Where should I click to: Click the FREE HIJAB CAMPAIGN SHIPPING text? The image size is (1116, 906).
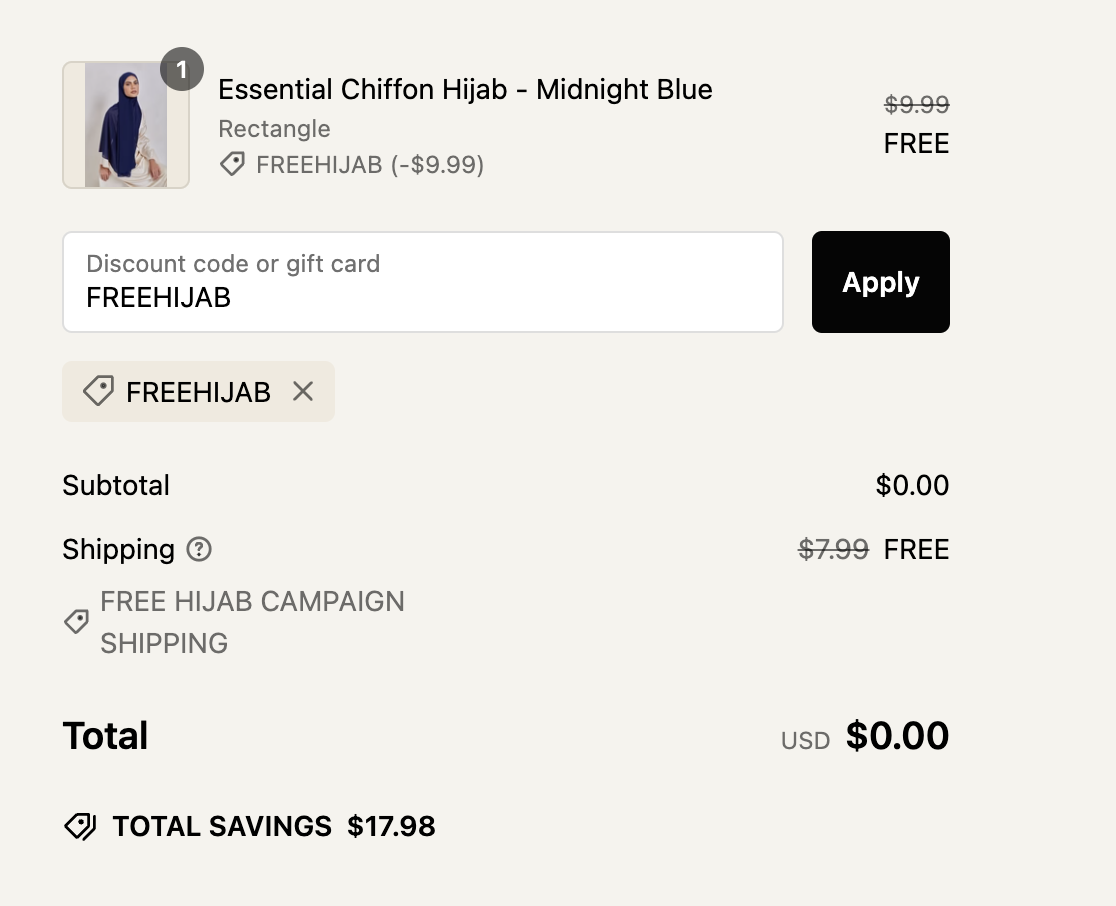click(x=252, y=621)
